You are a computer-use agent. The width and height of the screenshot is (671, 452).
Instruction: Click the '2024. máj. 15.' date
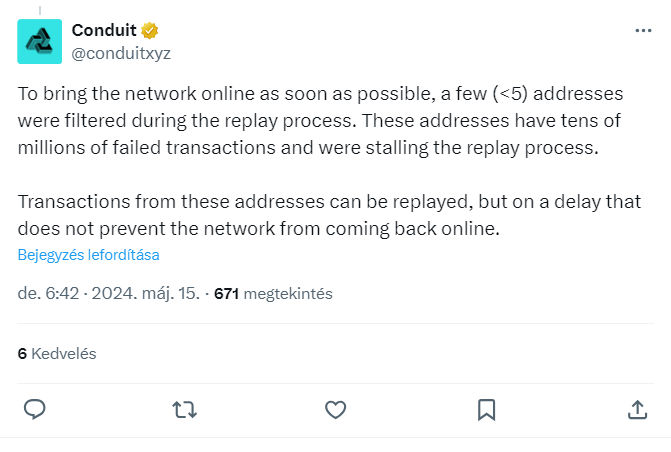(x=145, y=294)
